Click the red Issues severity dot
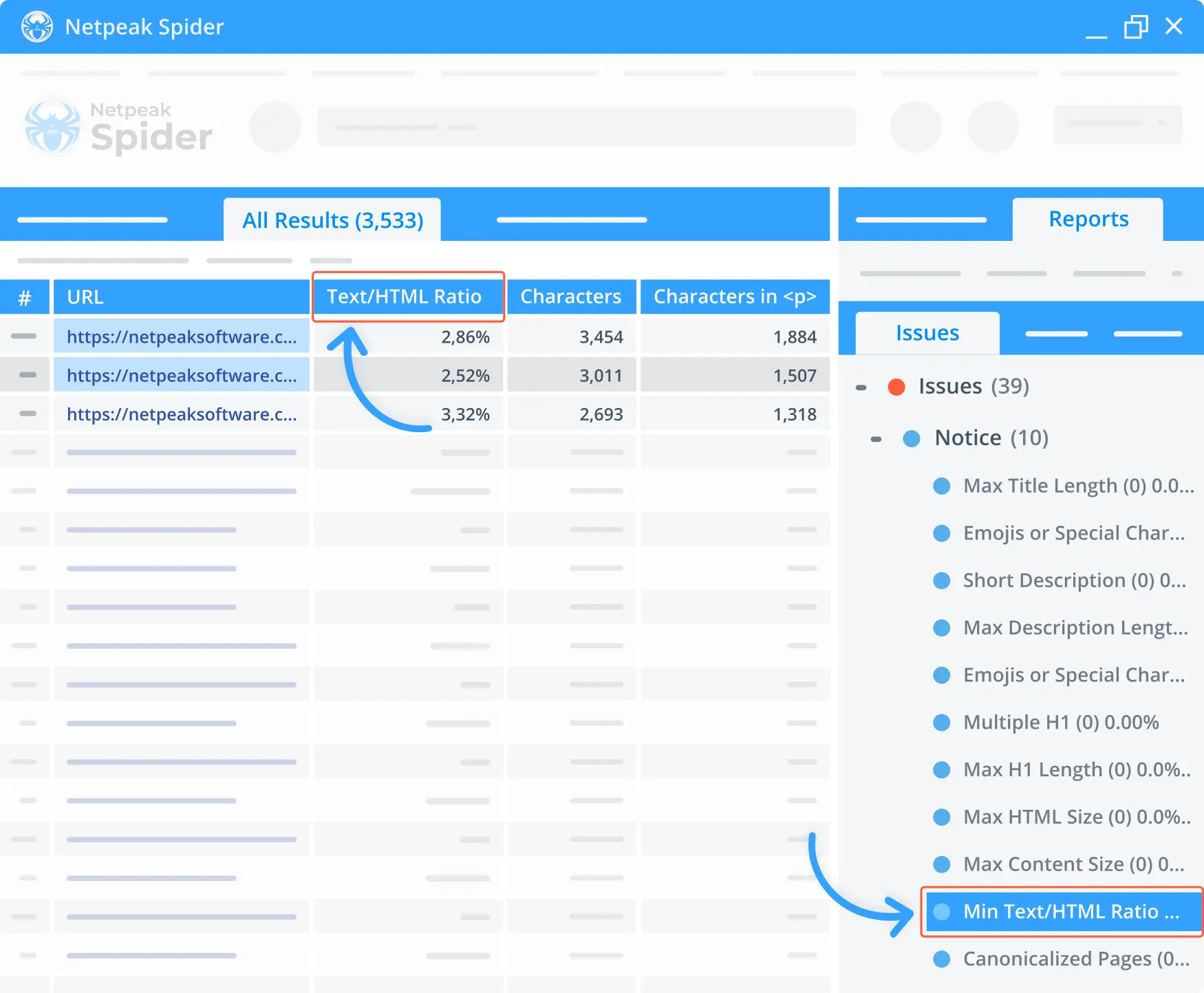Screen dimensions: 1204x993 896,387
